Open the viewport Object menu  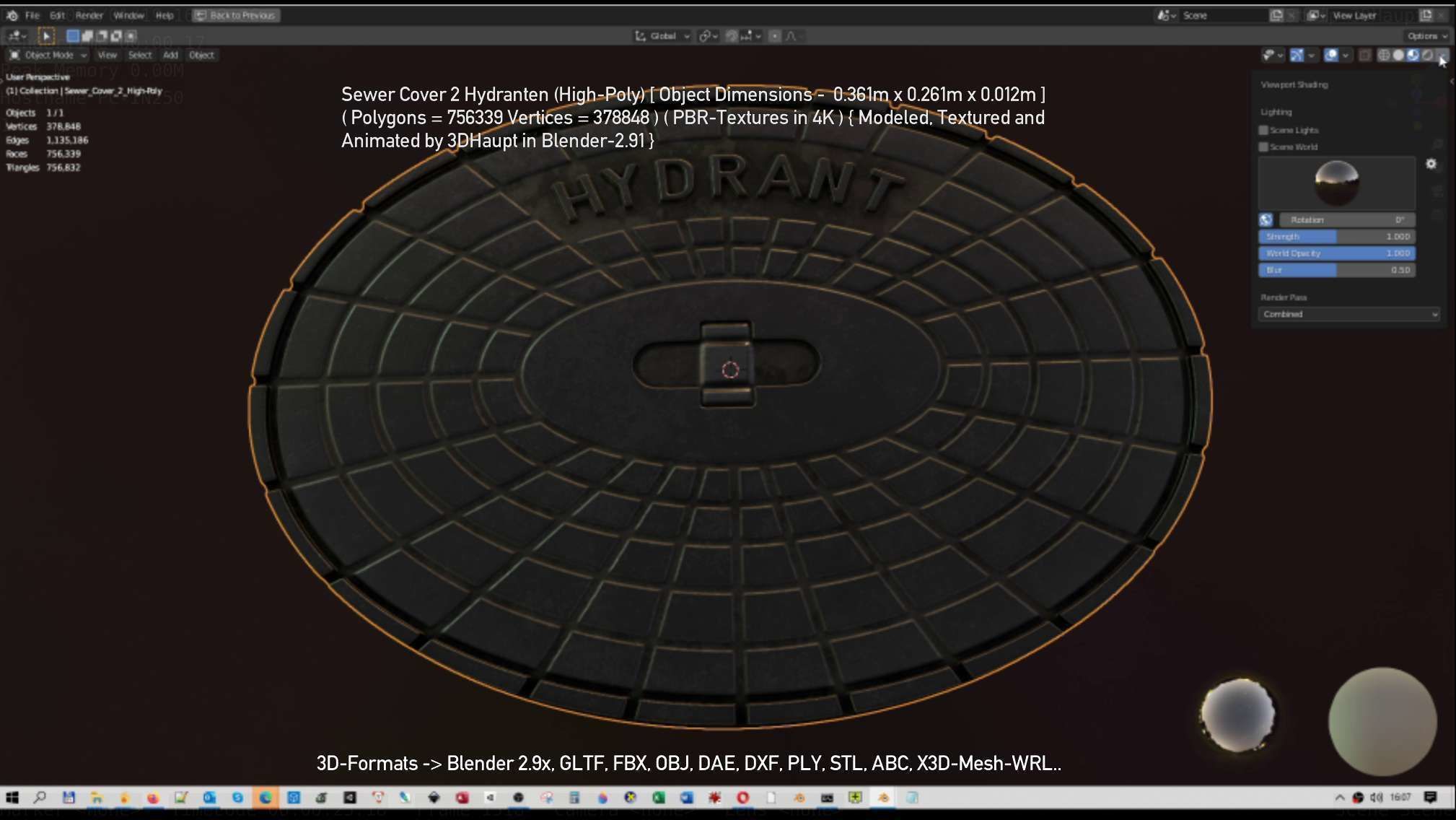tap(201, 55)
